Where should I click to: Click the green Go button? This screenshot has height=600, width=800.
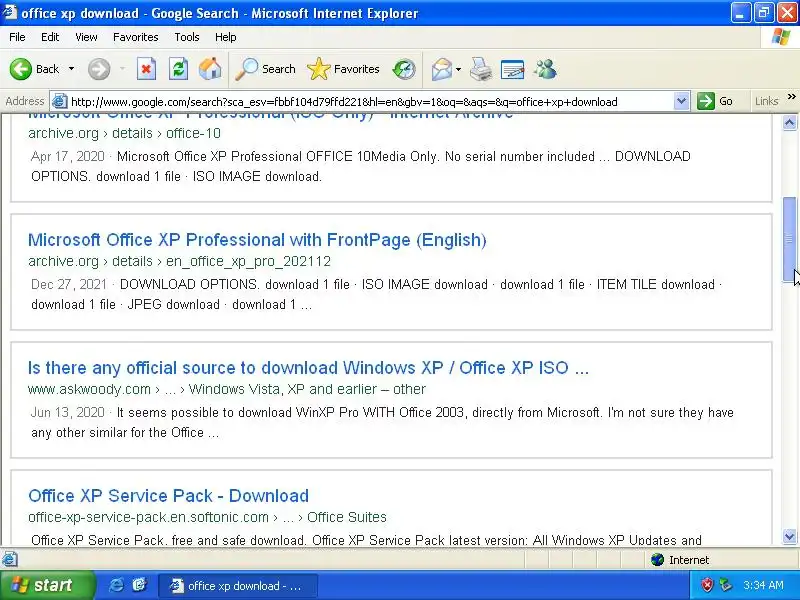pos(715,101)
